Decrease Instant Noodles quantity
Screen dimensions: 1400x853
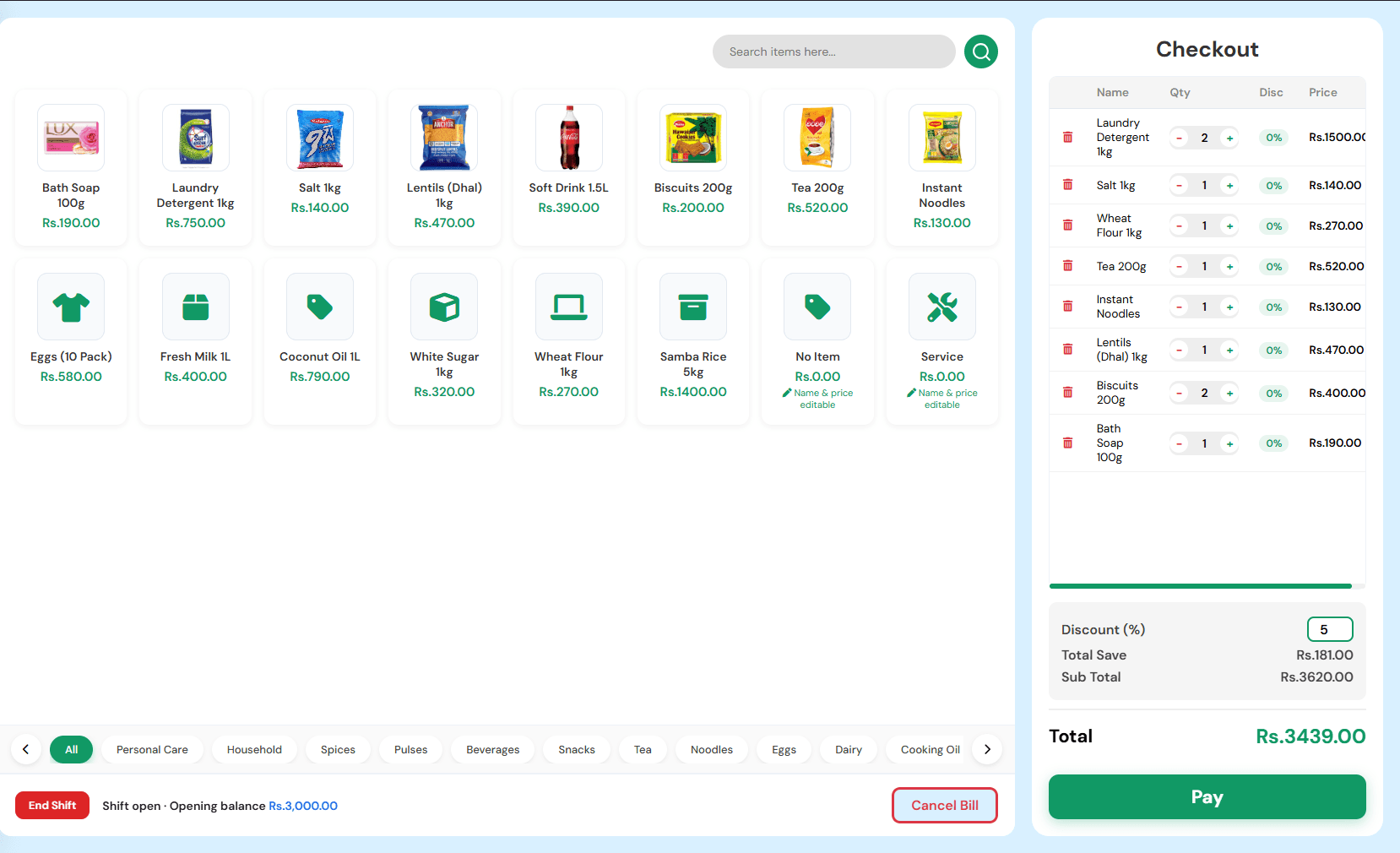coord(1179,307)
